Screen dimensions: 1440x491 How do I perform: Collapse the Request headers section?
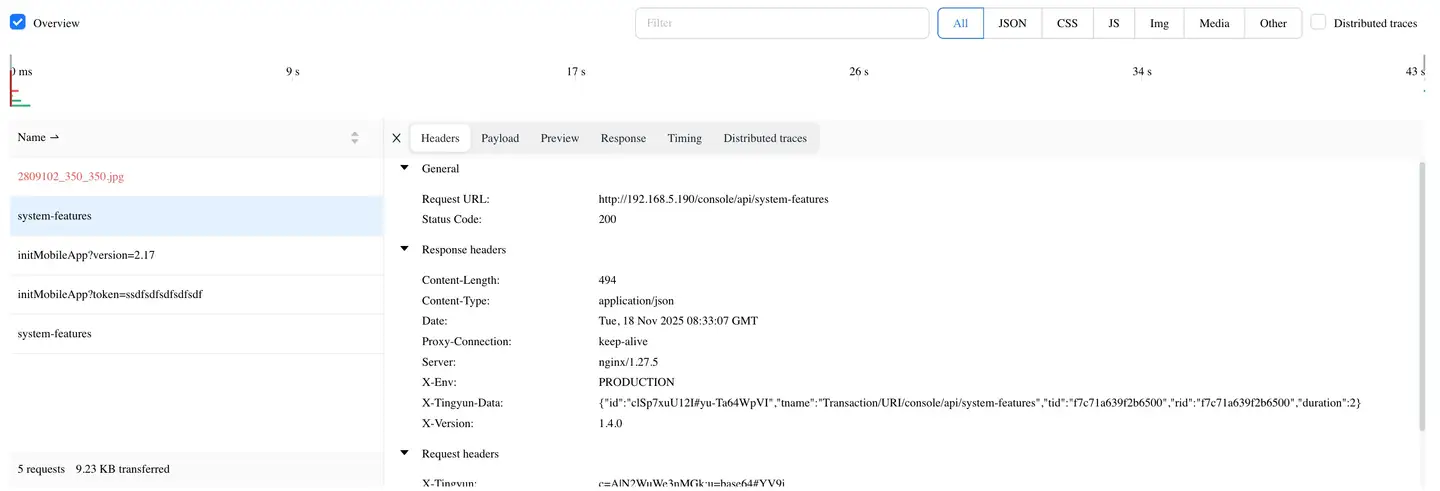tap(405, 454)
